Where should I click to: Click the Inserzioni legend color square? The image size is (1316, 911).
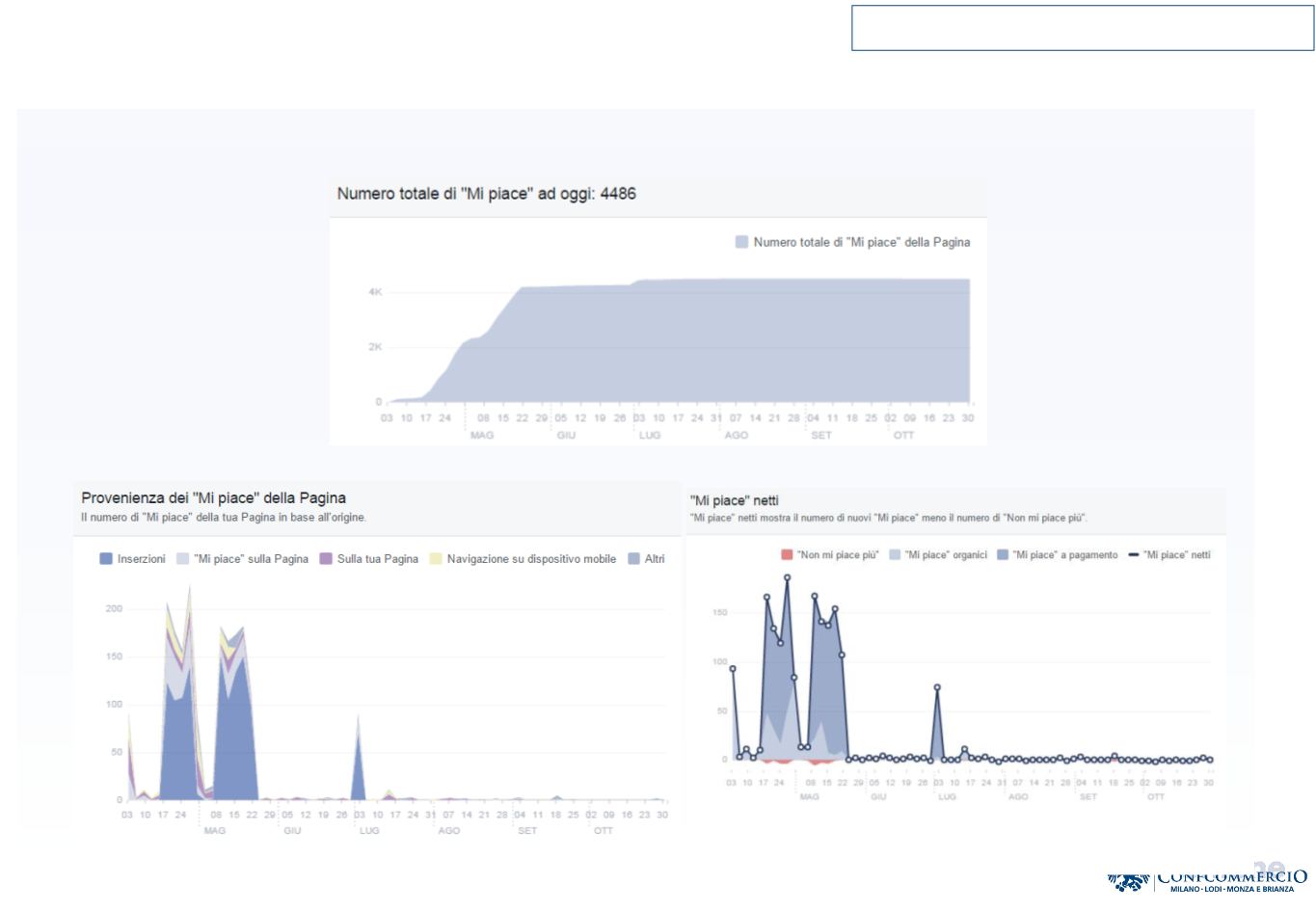click(106, 559)
